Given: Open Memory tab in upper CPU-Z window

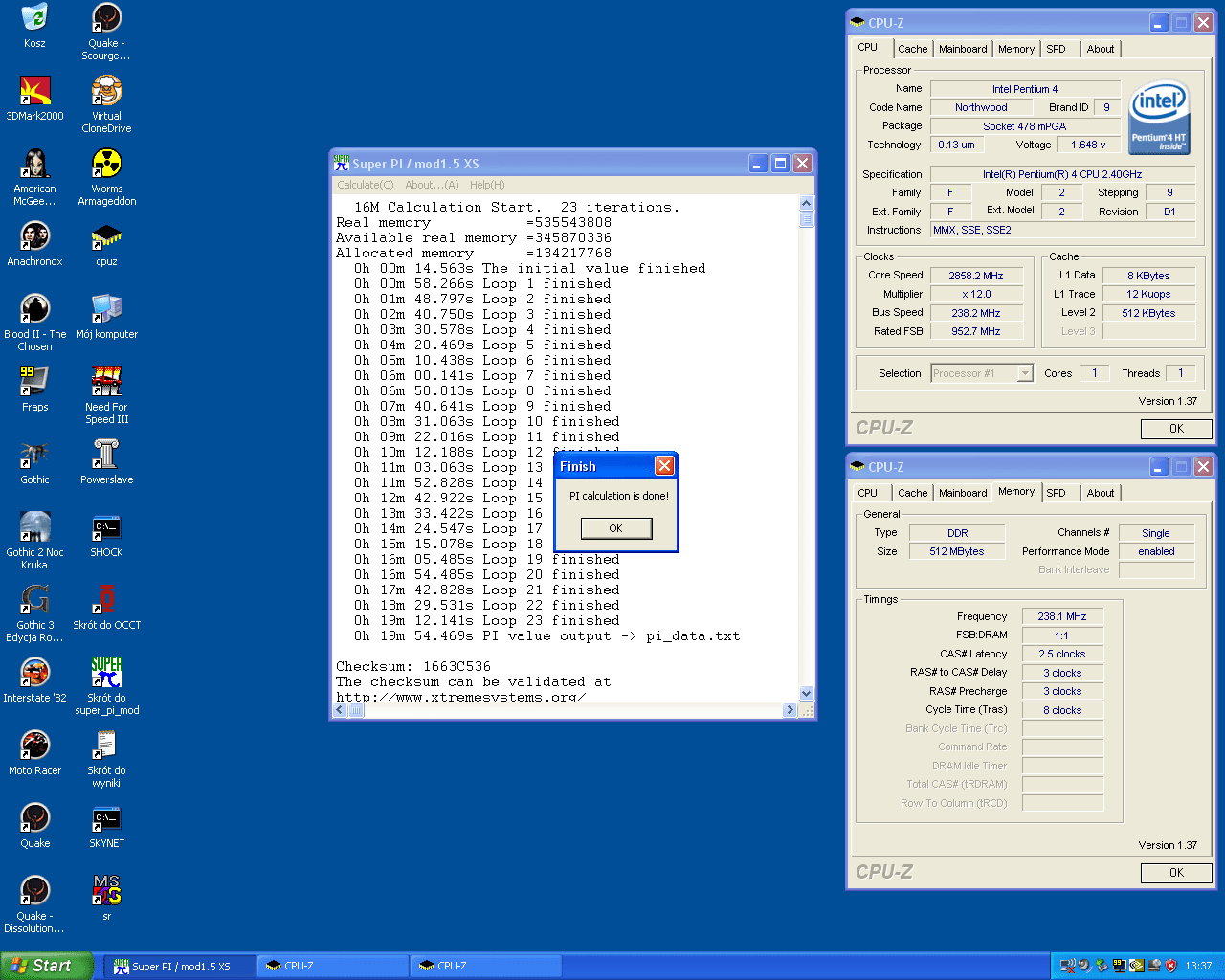Looking at the screenshot, I should pyautogui.click(x=1016, y=49).
